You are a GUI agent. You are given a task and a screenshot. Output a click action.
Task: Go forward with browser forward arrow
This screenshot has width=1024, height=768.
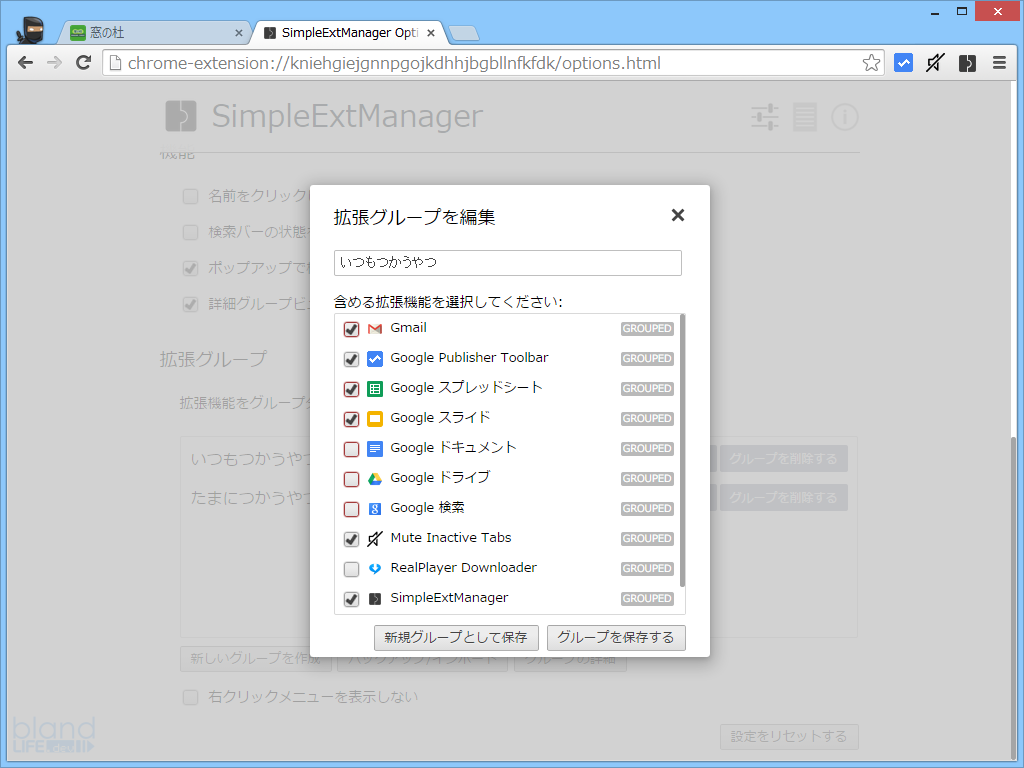54,63
